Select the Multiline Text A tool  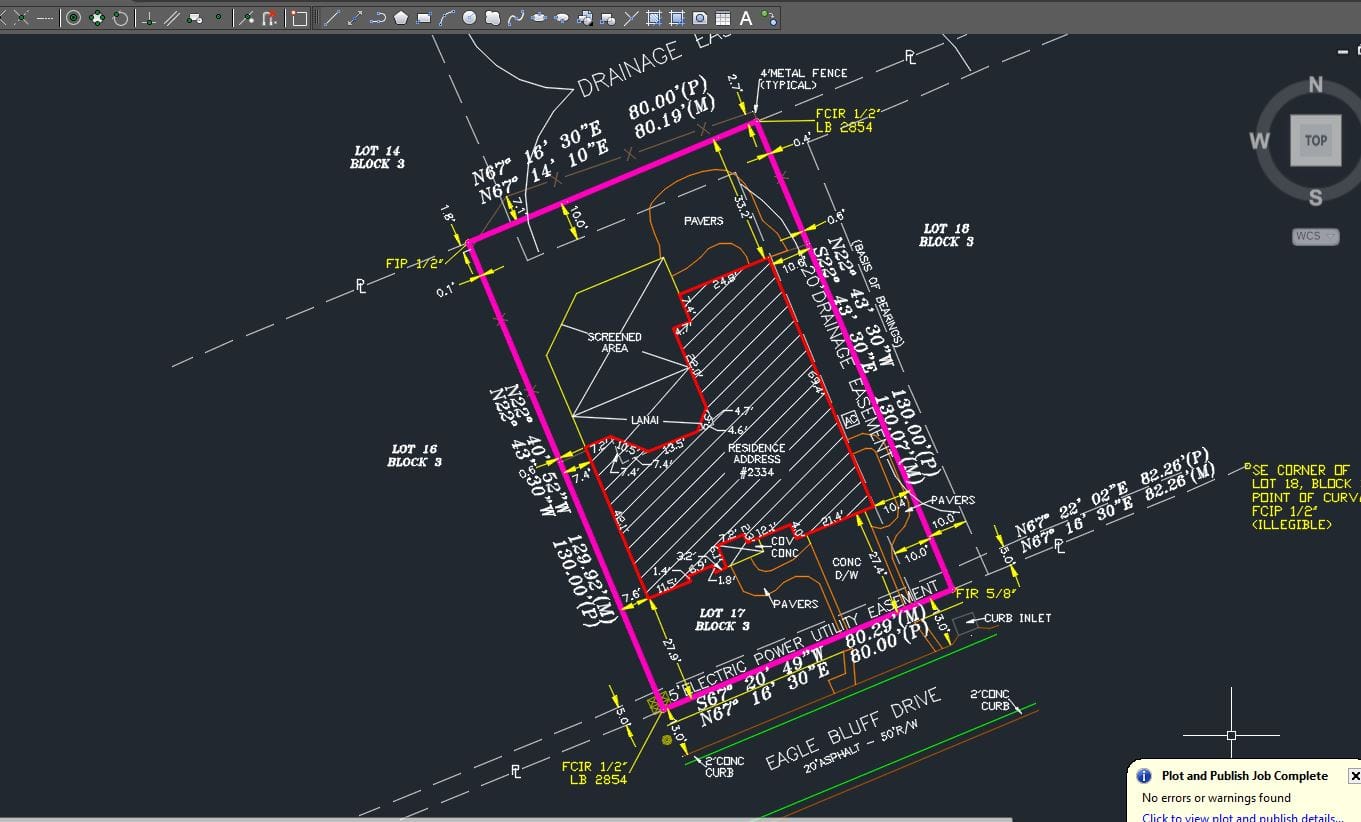click(746, 18)
